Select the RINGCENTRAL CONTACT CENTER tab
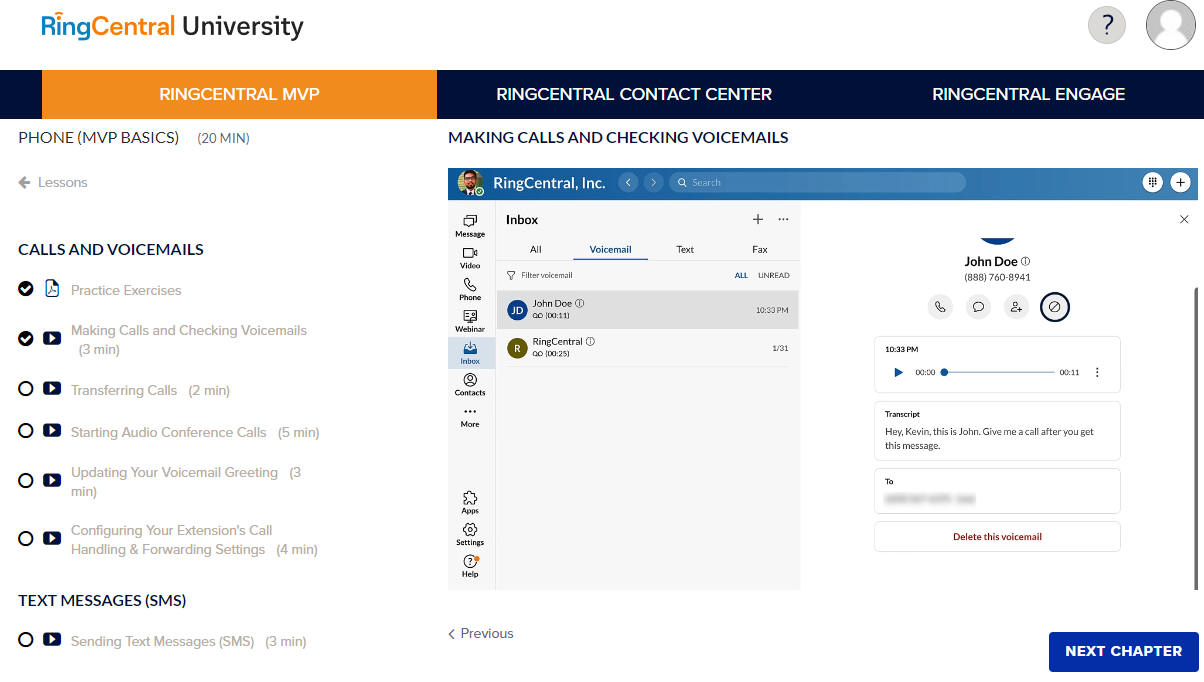1204x682 pixels. [634, 94]
